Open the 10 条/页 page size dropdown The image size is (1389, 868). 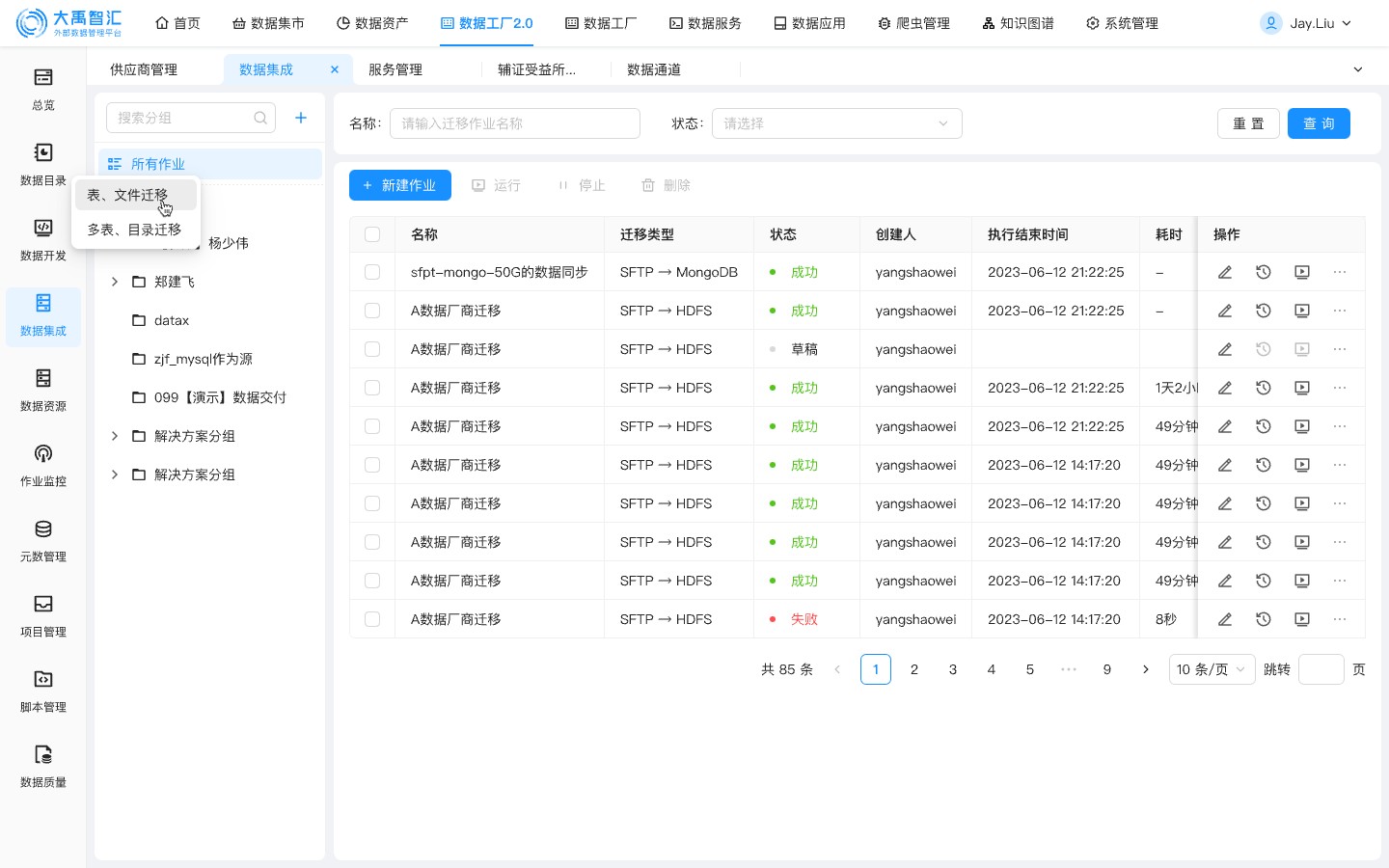pos(1212,669)
